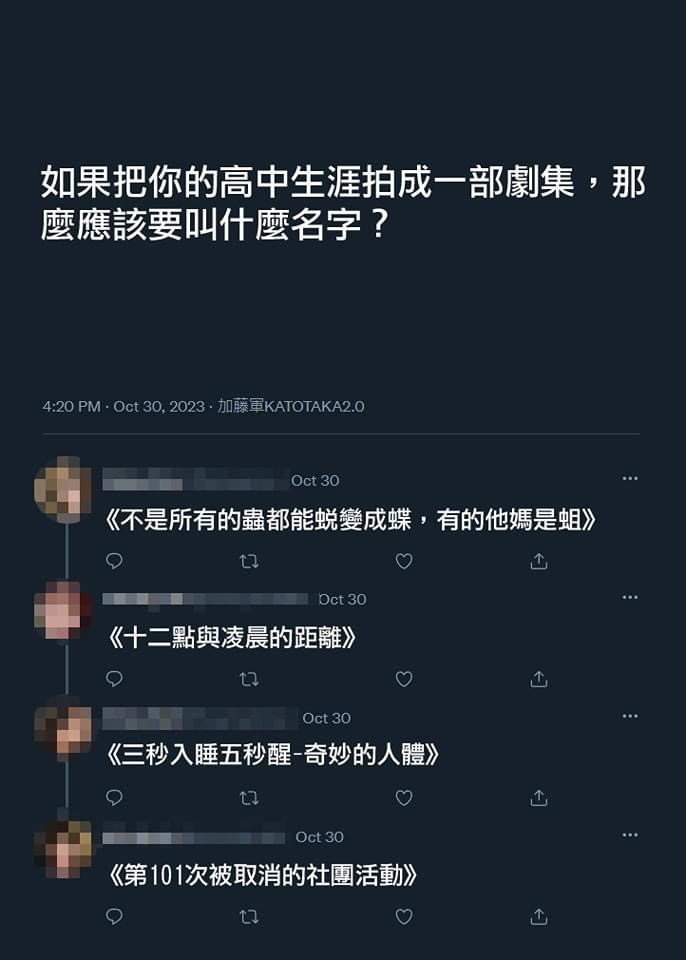The image size is (686, 960).
Task: Retweet the 十二點與凌晨的距離 reply
Action: (249, 679)
